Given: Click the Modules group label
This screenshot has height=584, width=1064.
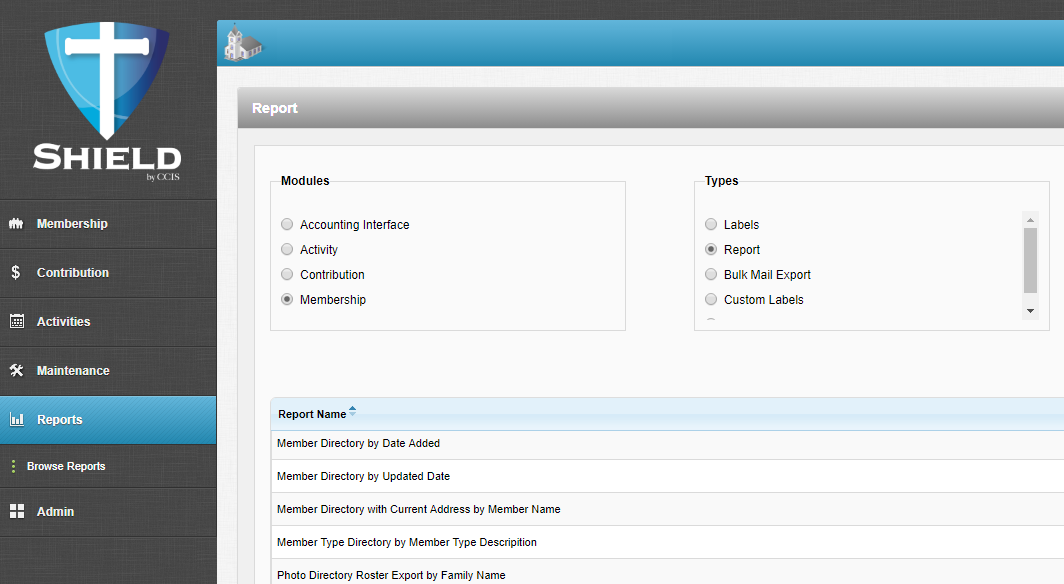Looking at the screenshot, I should [x=305, y=180].
